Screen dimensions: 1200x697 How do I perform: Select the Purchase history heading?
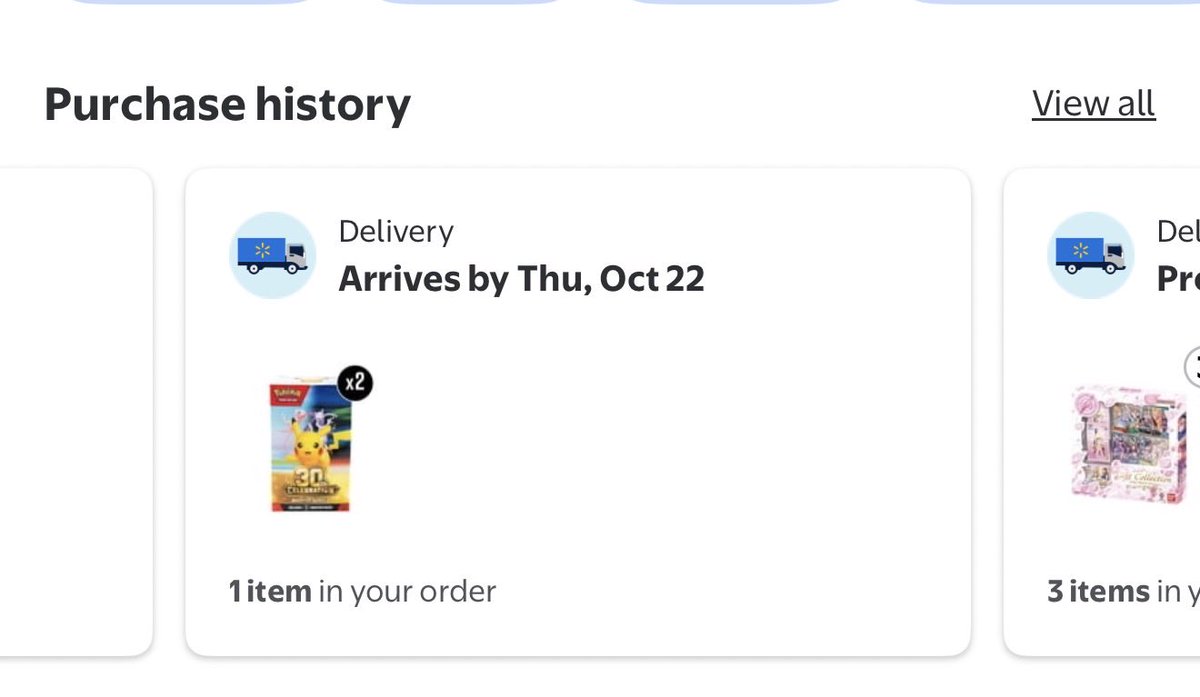[x=227, y=104]
